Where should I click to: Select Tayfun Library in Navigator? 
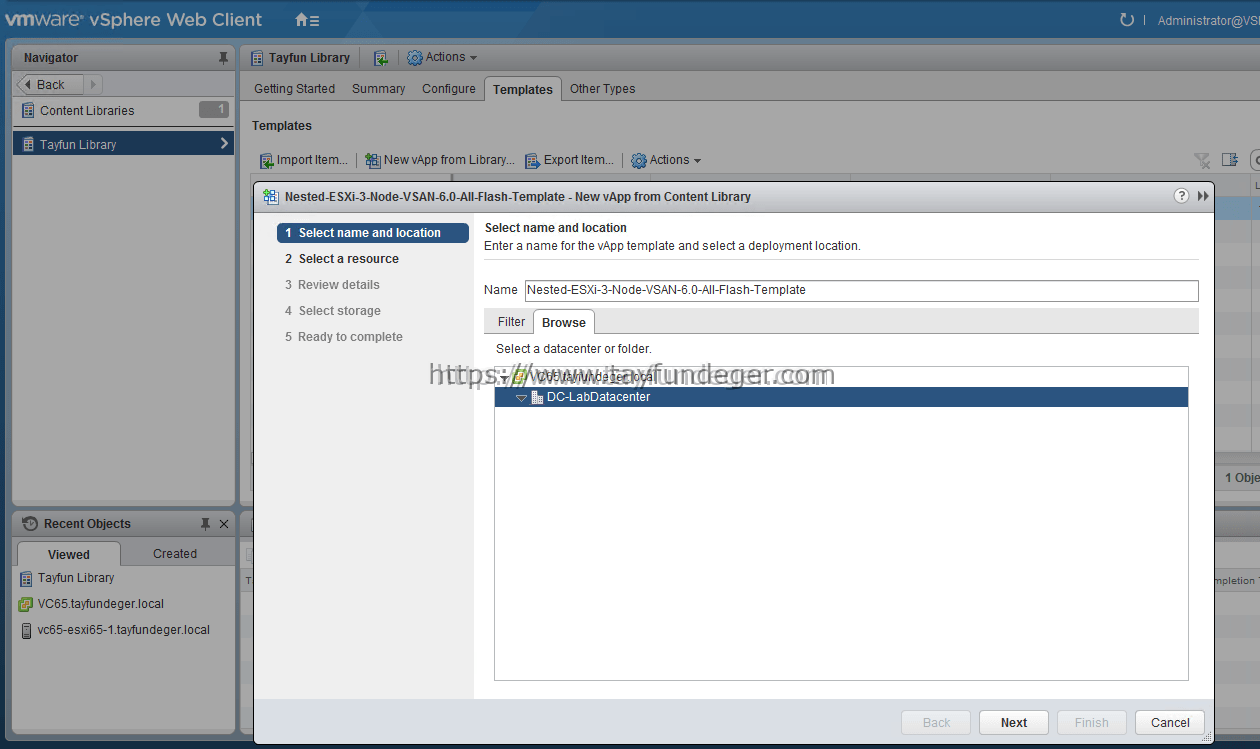(123, 144)
